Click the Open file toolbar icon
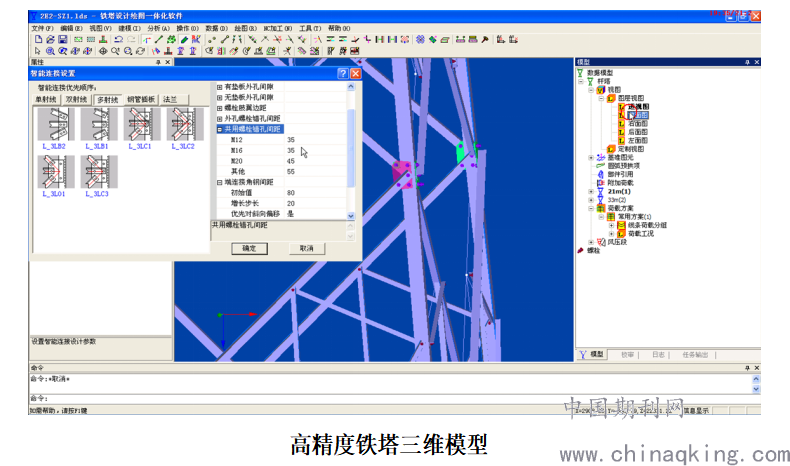The image size is (790, 466). [x=50, y=39]
